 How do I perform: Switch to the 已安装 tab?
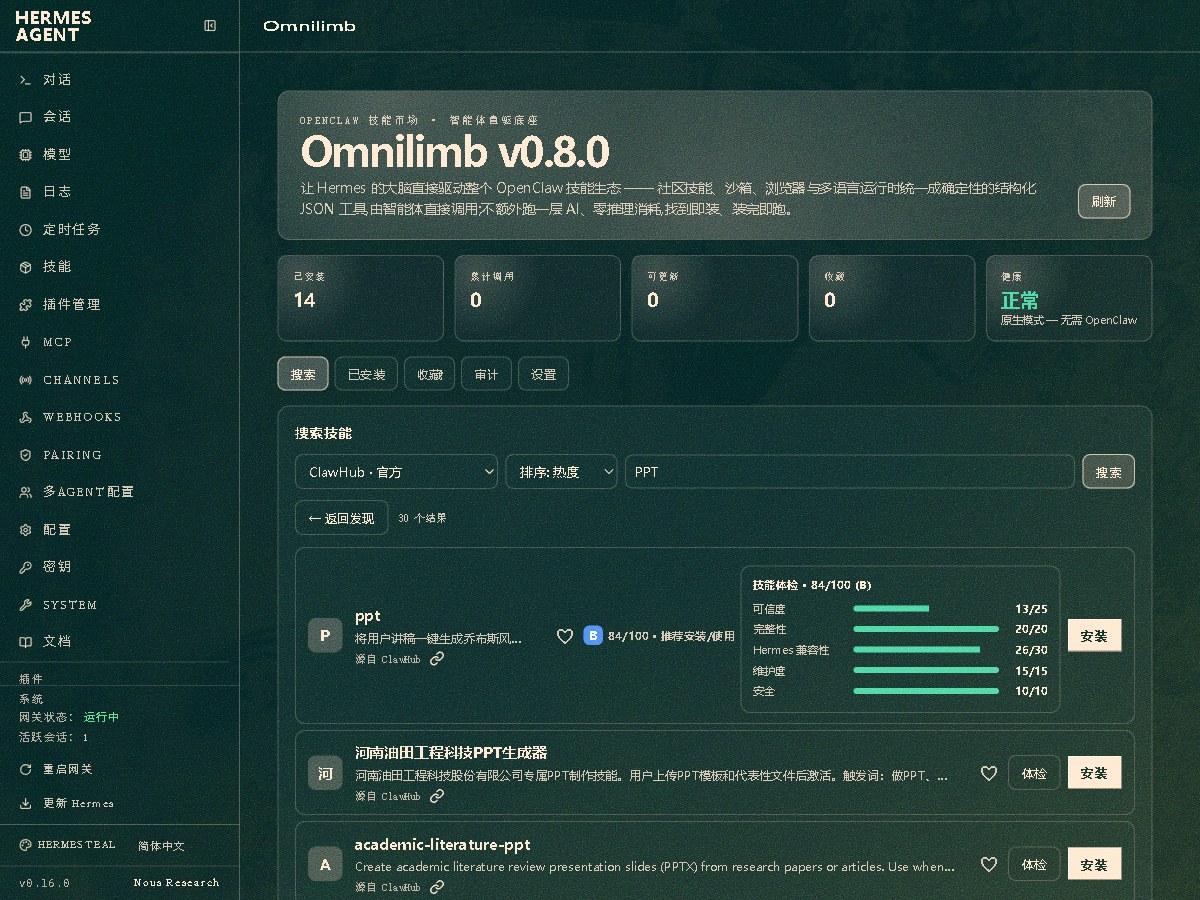366,374
